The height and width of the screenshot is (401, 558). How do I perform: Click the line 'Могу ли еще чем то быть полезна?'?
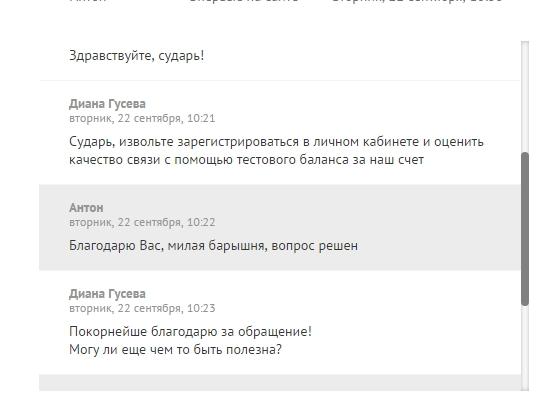[x=175, y=350]
